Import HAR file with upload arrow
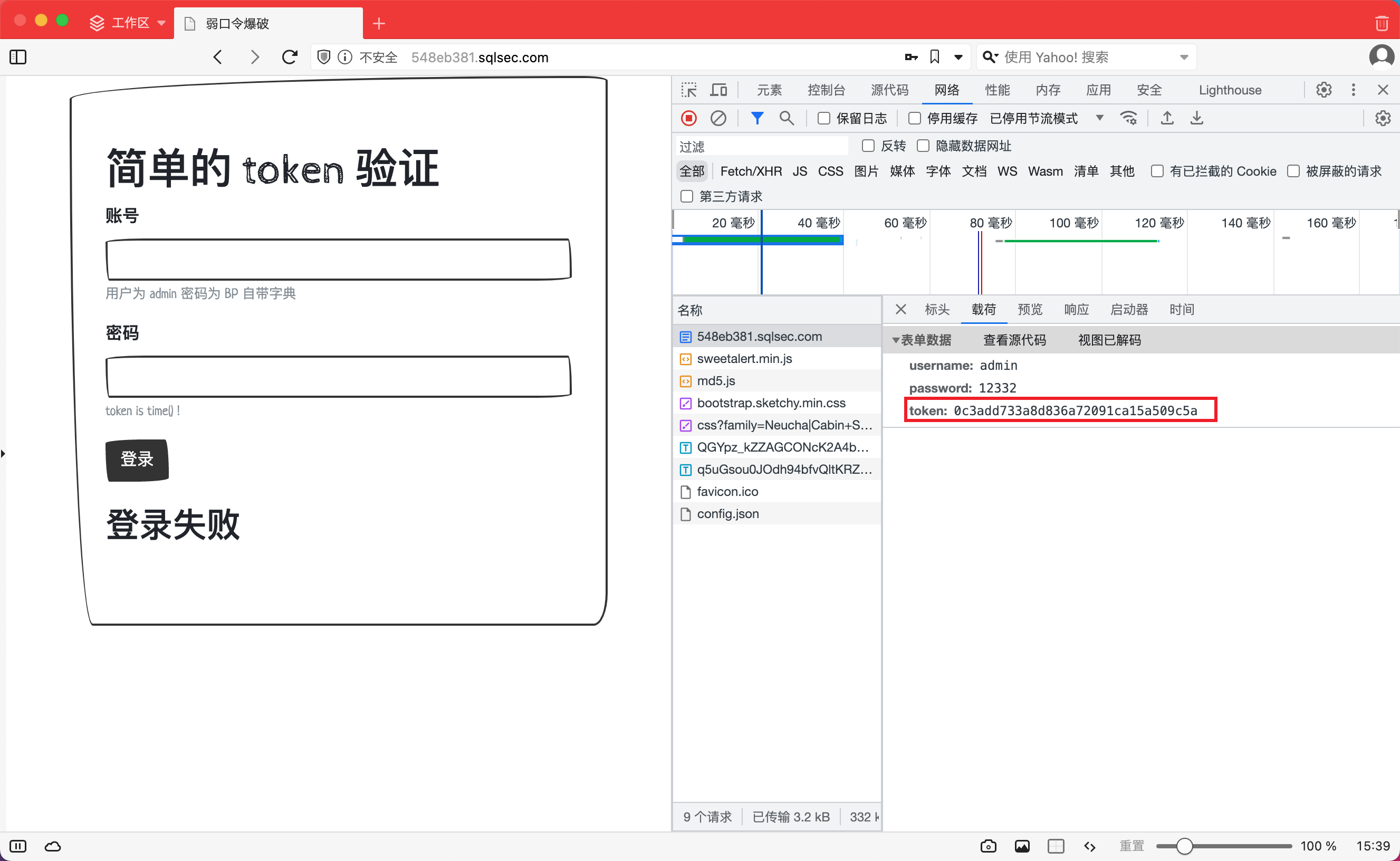The image size is (1400, 861). 1167,119
